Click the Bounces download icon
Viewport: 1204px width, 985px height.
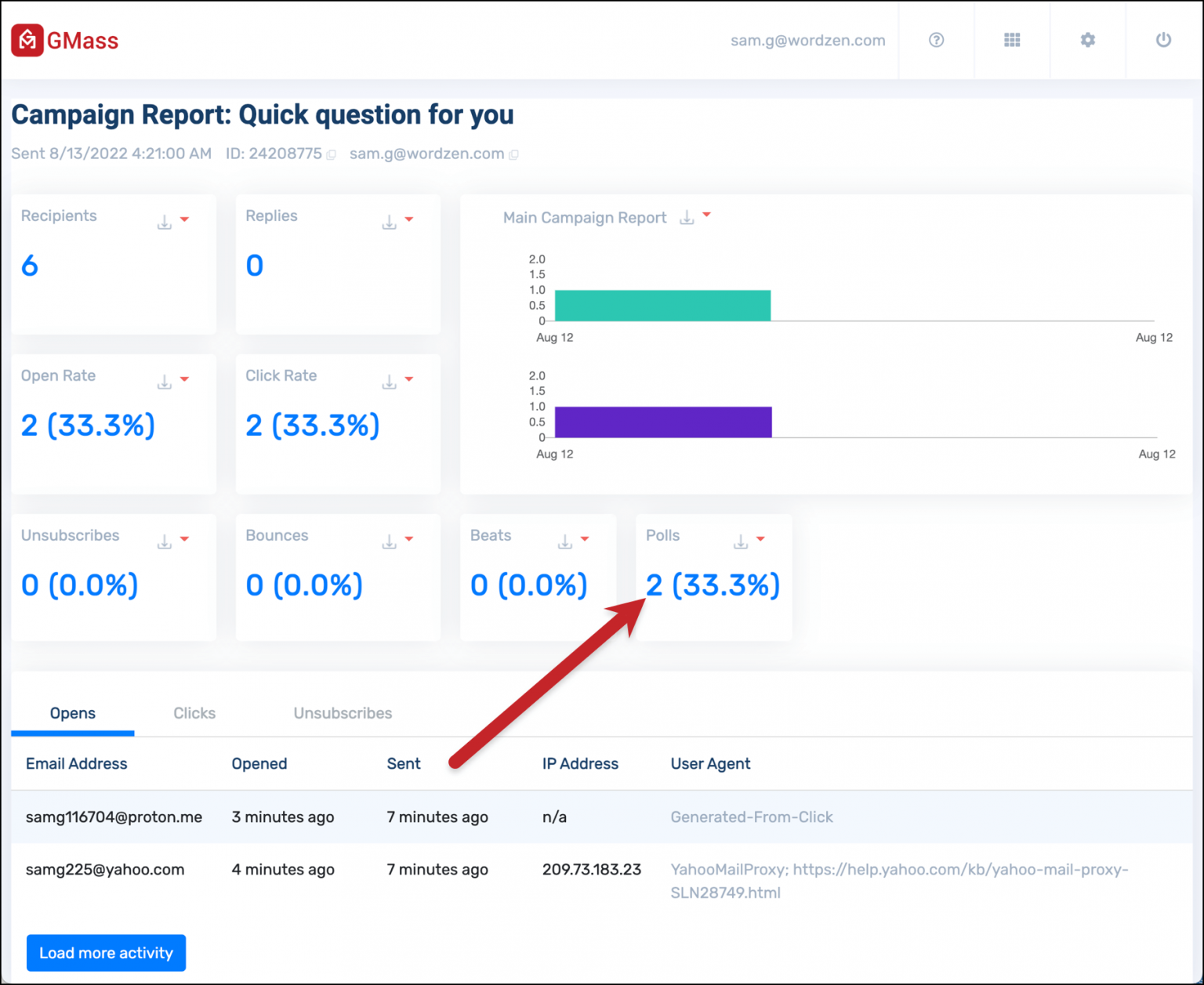click(388, 541)
